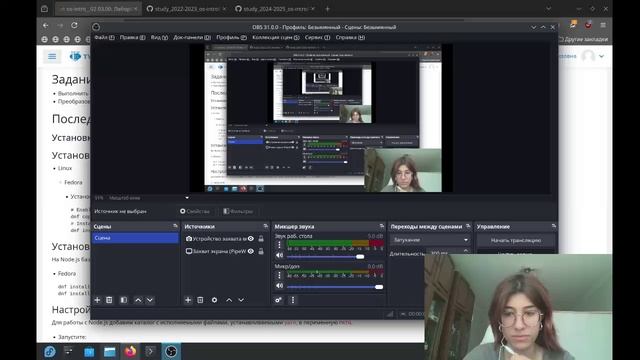The width and height of the screenshot is (640, 360).
Task: Move the scene up in Сцены panel
Action: [138, 300]
